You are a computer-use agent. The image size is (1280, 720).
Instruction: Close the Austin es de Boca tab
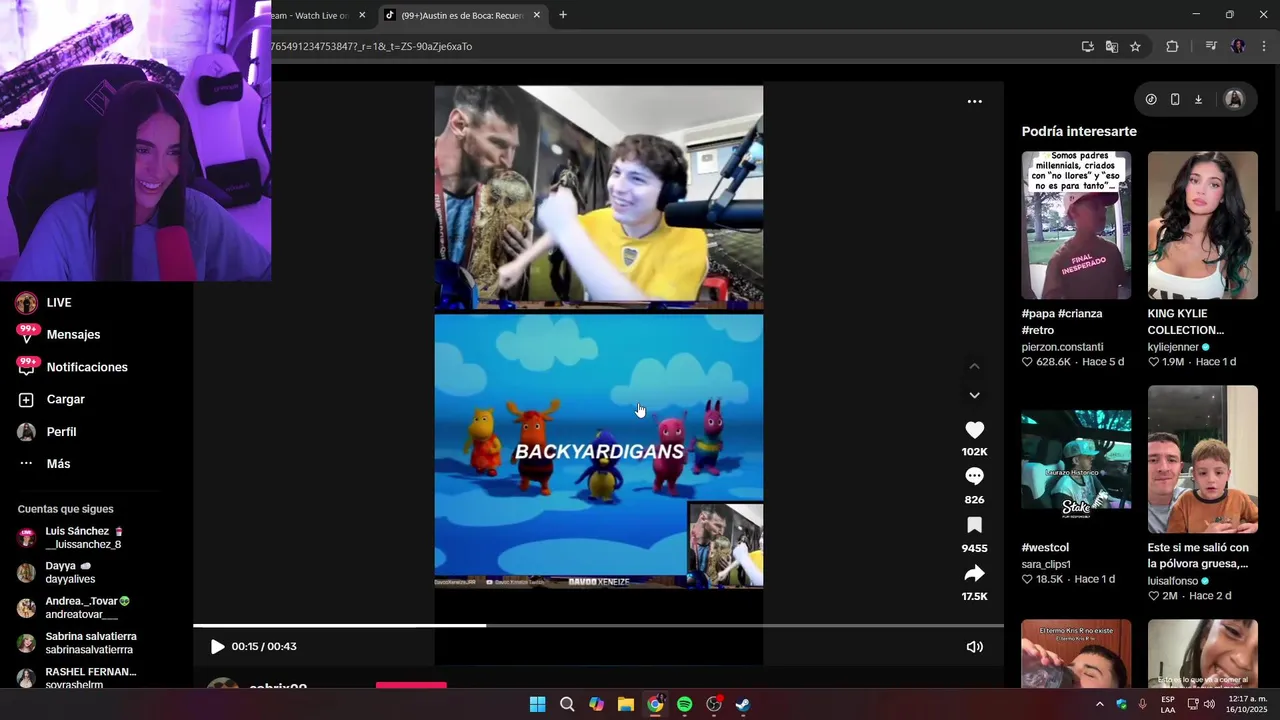[x=537, y=15]
